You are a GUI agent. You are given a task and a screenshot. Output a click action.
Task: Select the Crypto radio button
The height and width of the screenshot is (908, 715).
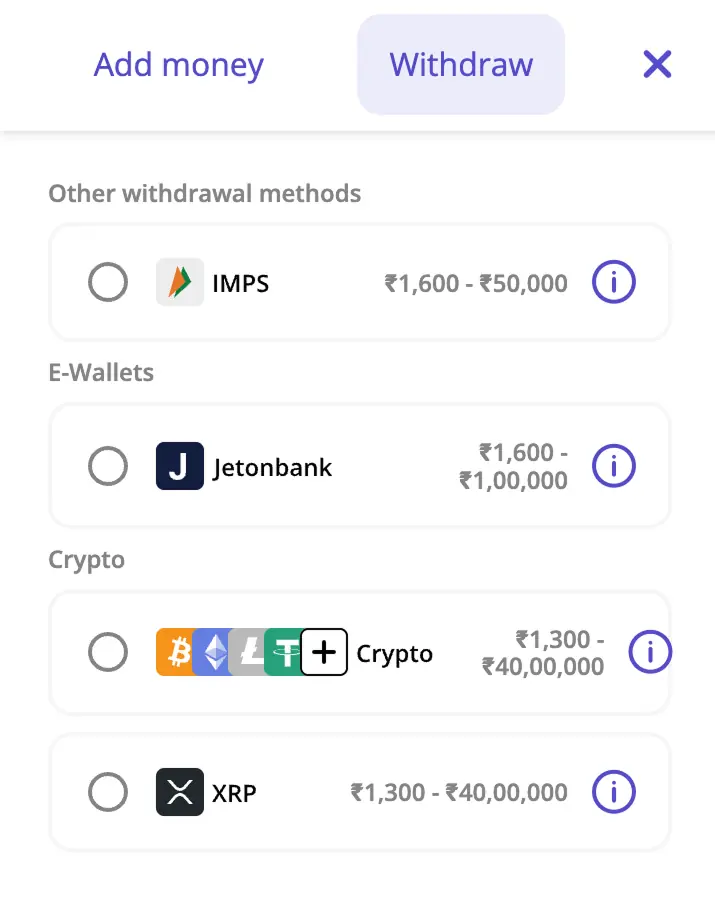tap(108, 652)
